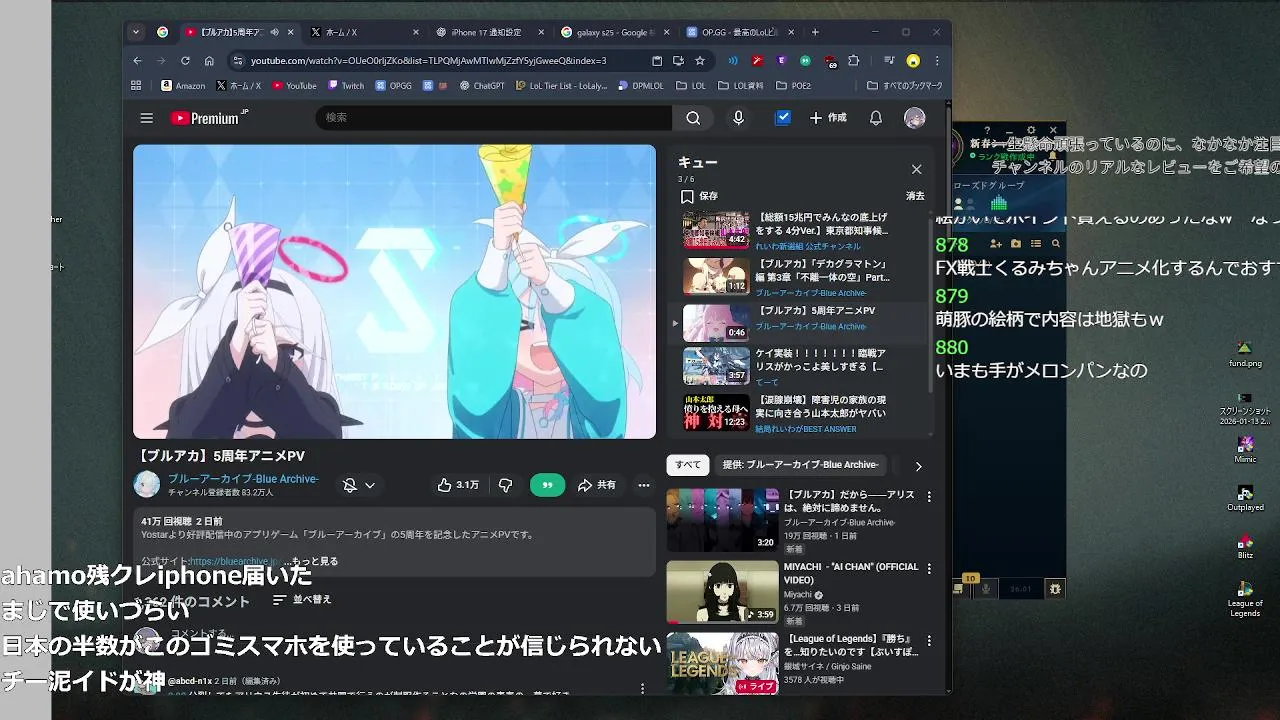Open Chrome three-dot menu
The image size is (1280, 720).
click(x=937, y=60)
